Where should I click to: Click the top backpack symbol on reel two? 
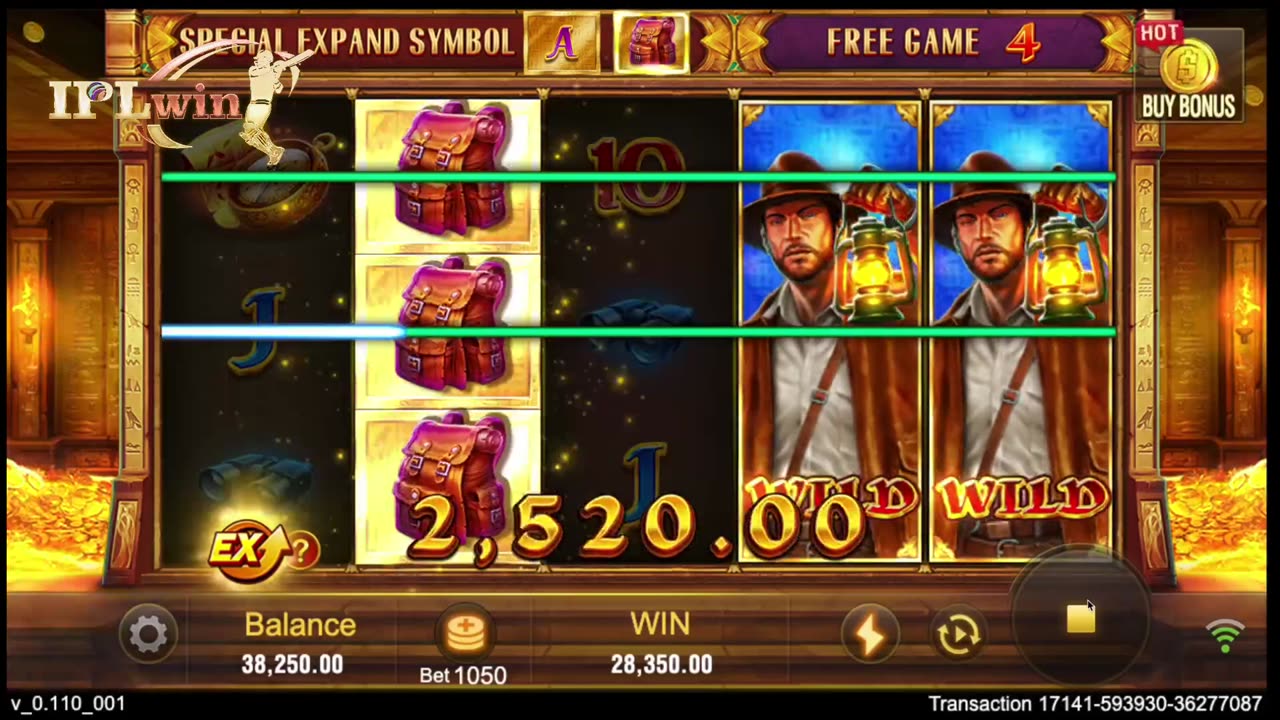click(448, 174)
